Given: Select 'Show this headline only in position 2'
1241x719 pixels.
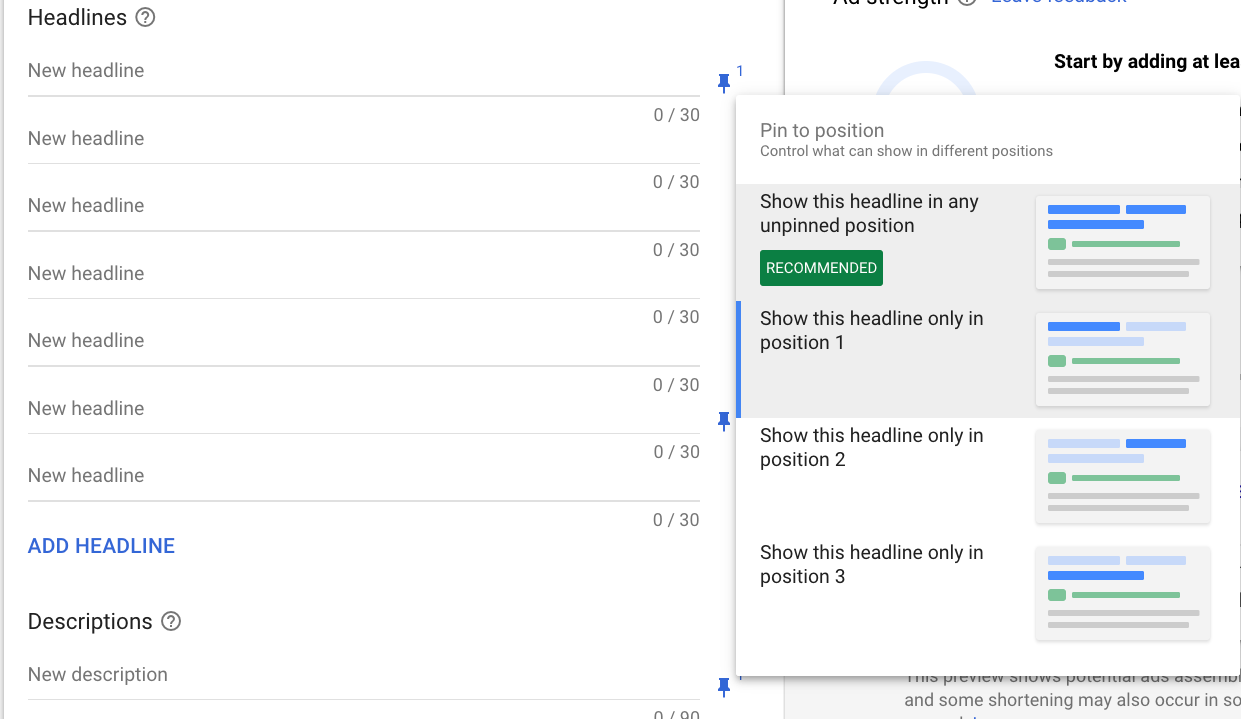Looking at the screenshot, I should pos(871,447).
